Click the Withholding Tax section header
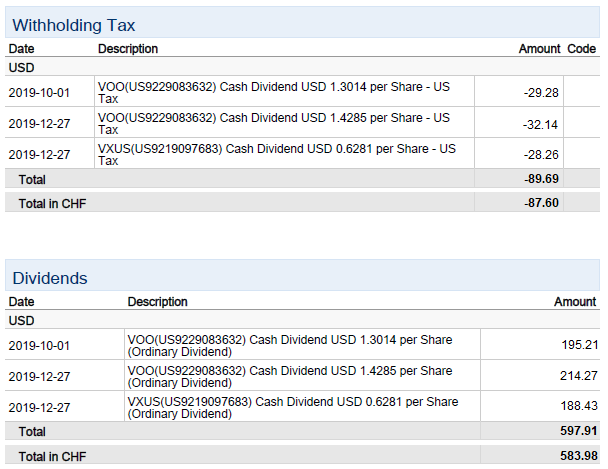 (302, 22)
